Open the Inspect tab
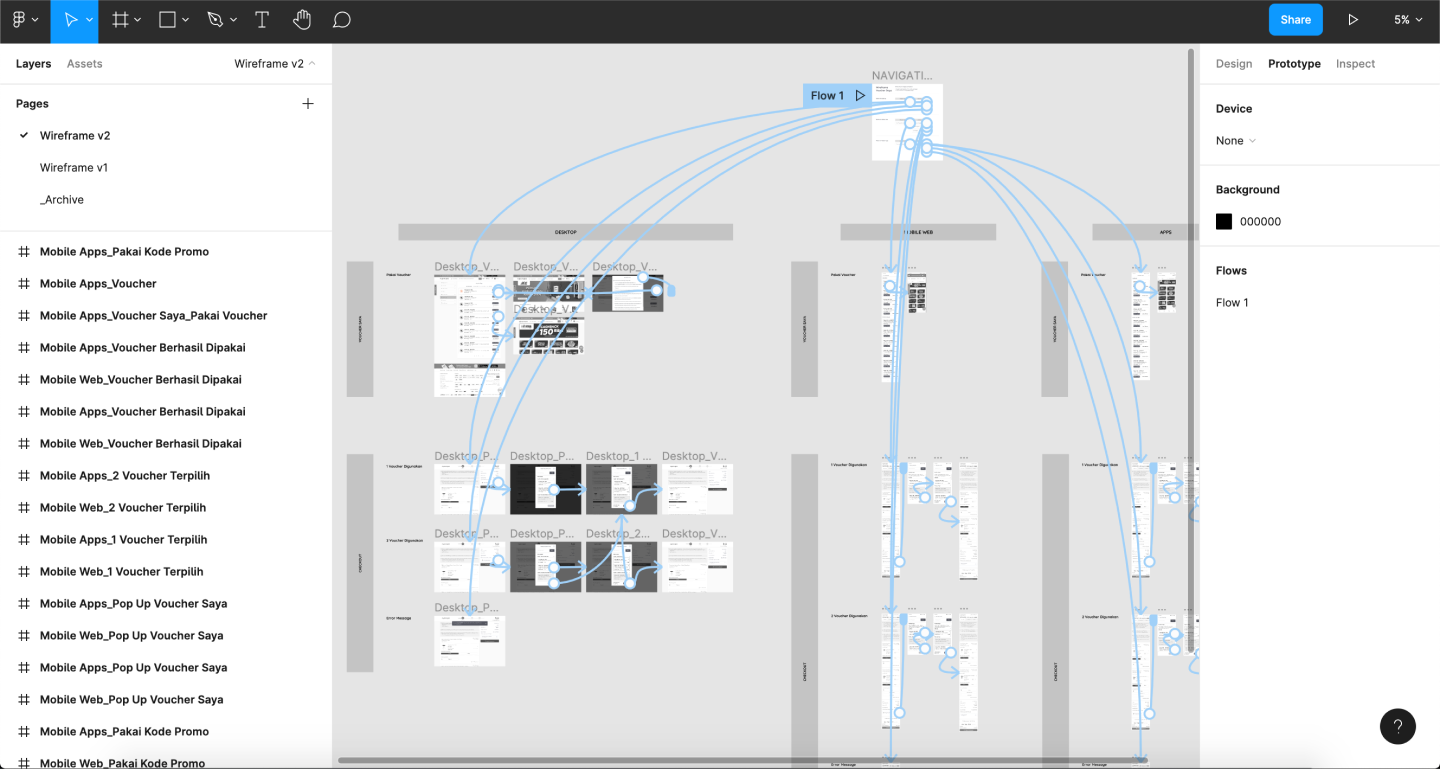Image resolution: width=1440 pixels, height=769 pixels. click(1355, 64)
